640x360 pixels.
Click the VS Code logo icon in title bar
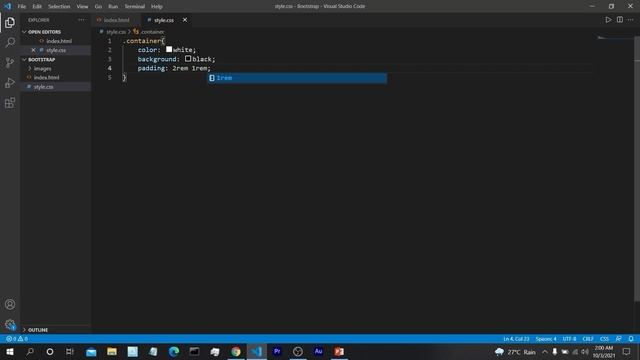coord(7,6)
